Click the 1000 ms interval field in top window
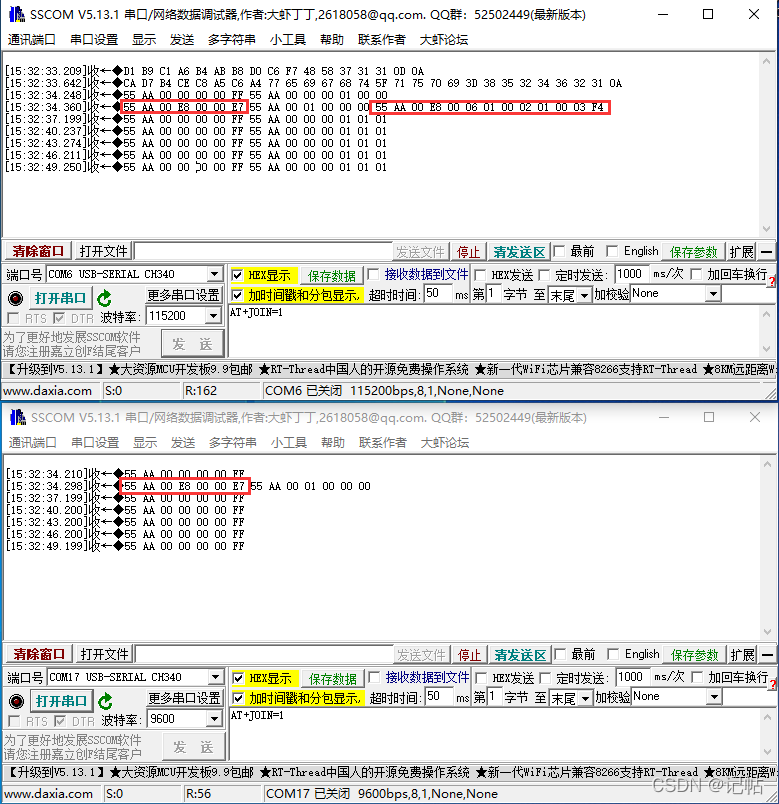The height and width of the screenshot is (804, 779). 632,274
